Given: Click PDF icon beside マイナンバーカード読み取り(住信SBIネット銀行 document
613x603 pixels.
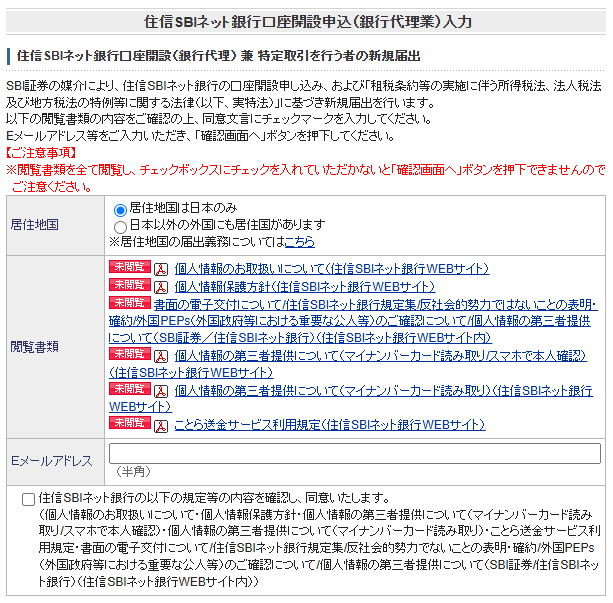Looking at the screenshot, I should click(161, 391).
